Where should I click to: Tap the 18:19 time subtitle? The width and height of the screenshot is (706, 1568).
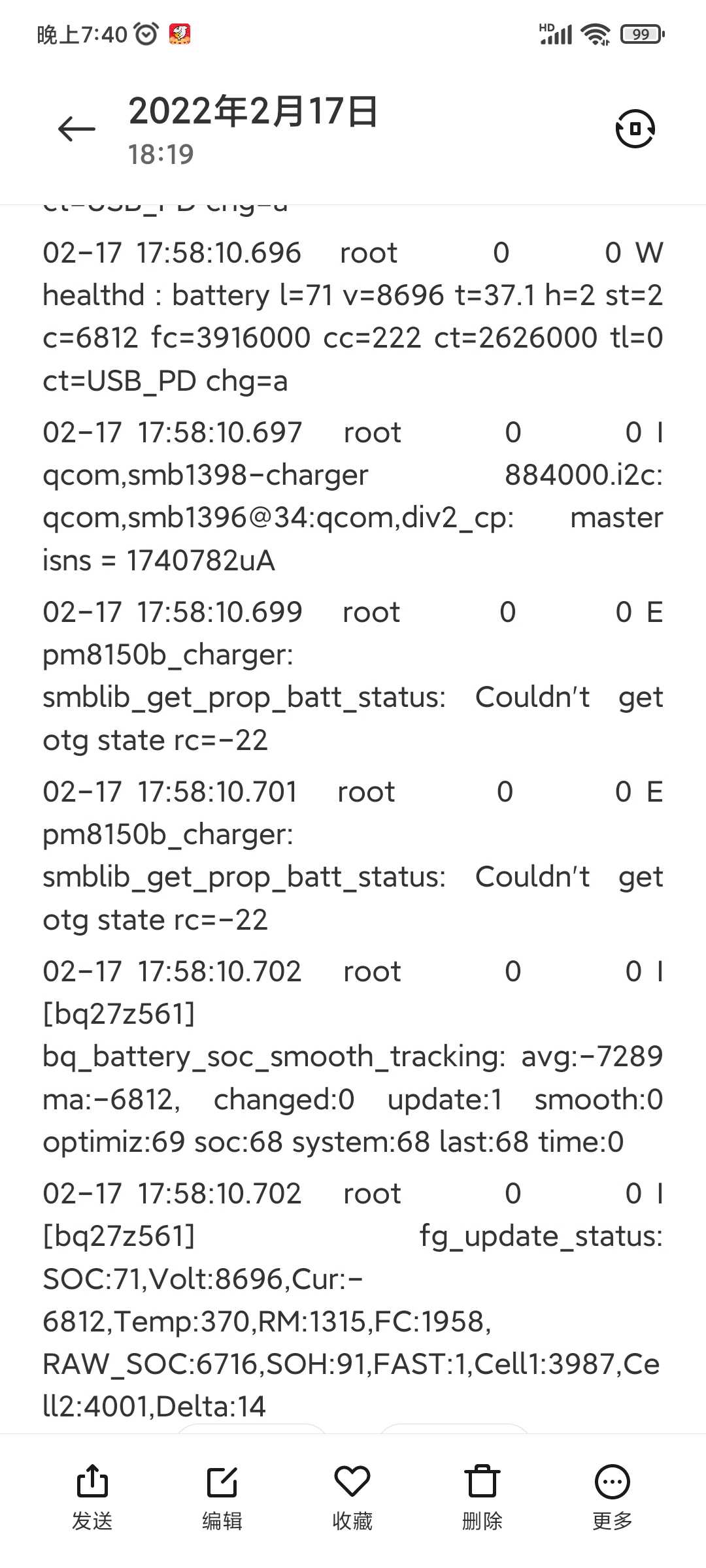[x=161, y=155]
